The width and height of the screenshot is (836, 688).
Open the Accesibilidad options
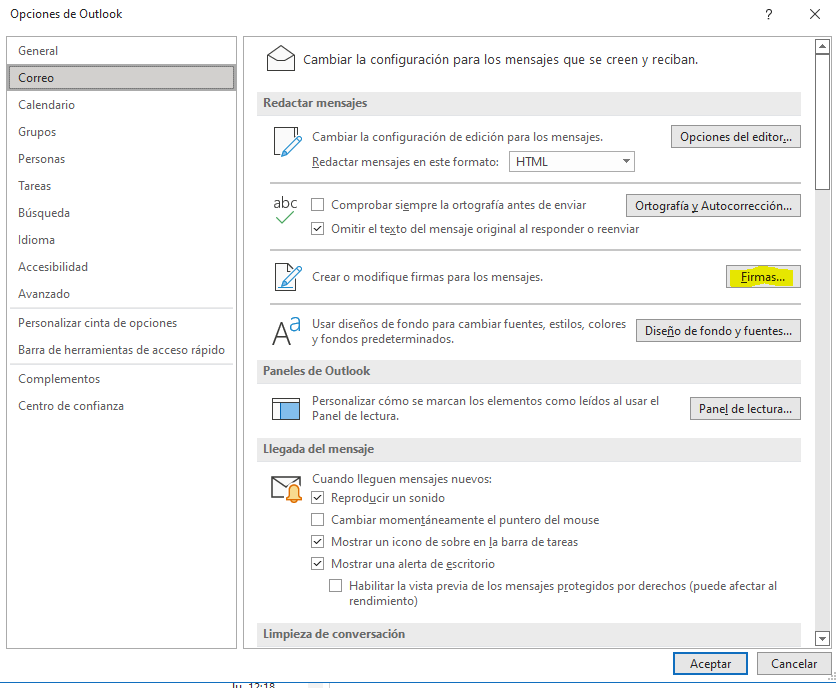click(x=122, y=267)
